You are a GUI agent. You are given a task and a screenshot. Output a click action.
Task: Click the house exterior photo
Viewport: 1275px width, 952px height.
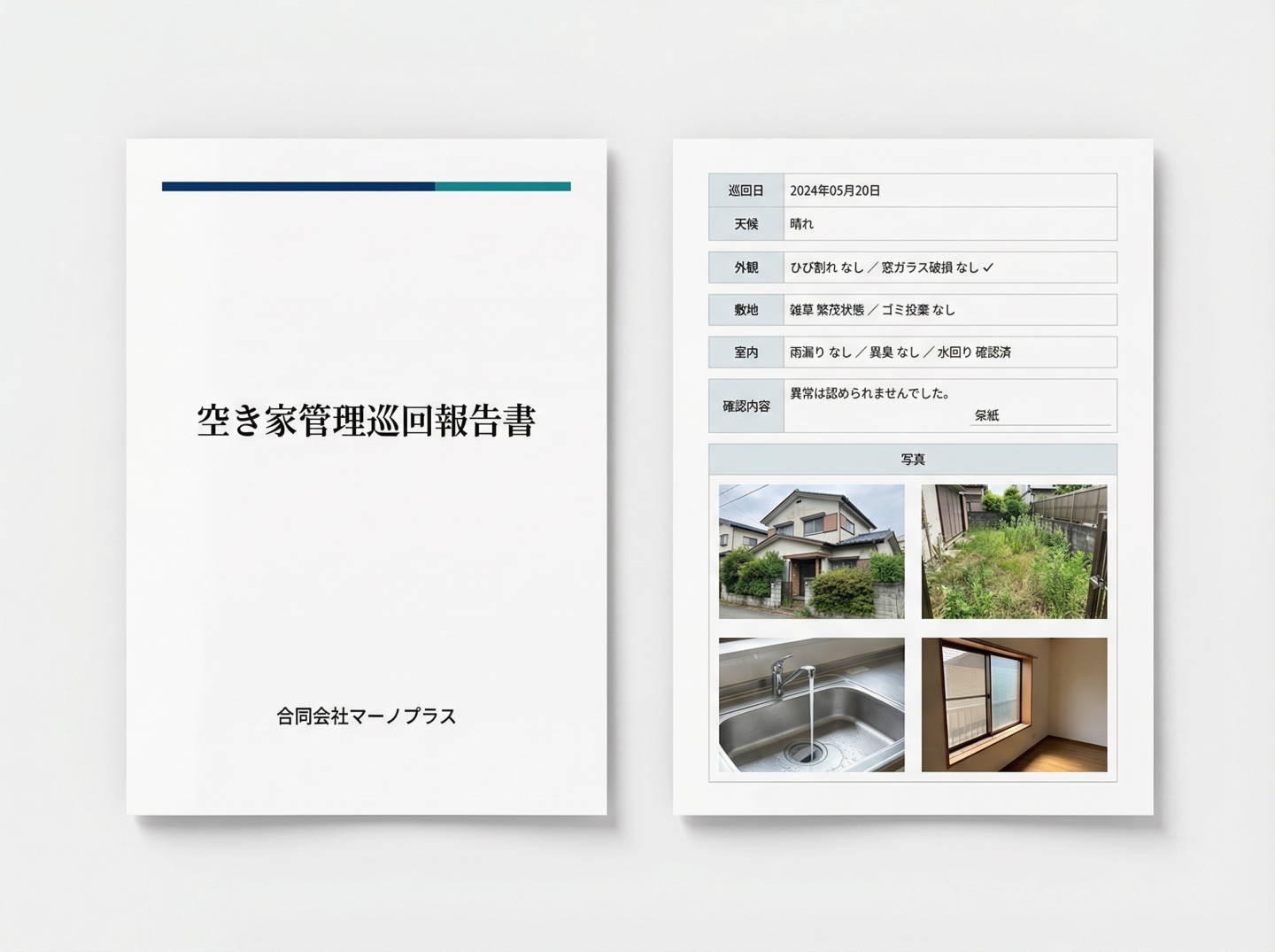click(811, 551)
